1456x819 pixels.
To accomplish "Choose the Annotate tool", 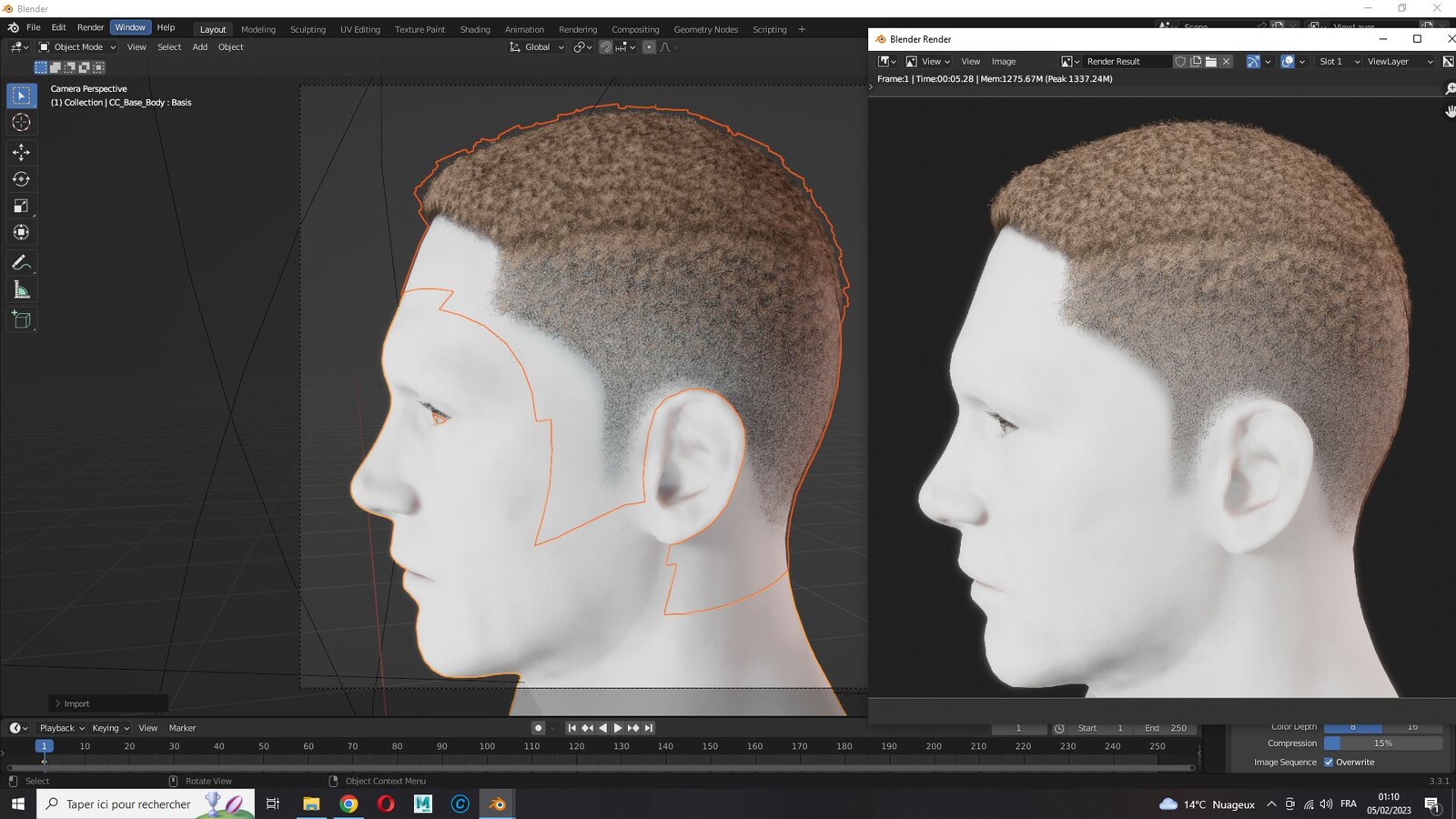I will click(22, 263).
